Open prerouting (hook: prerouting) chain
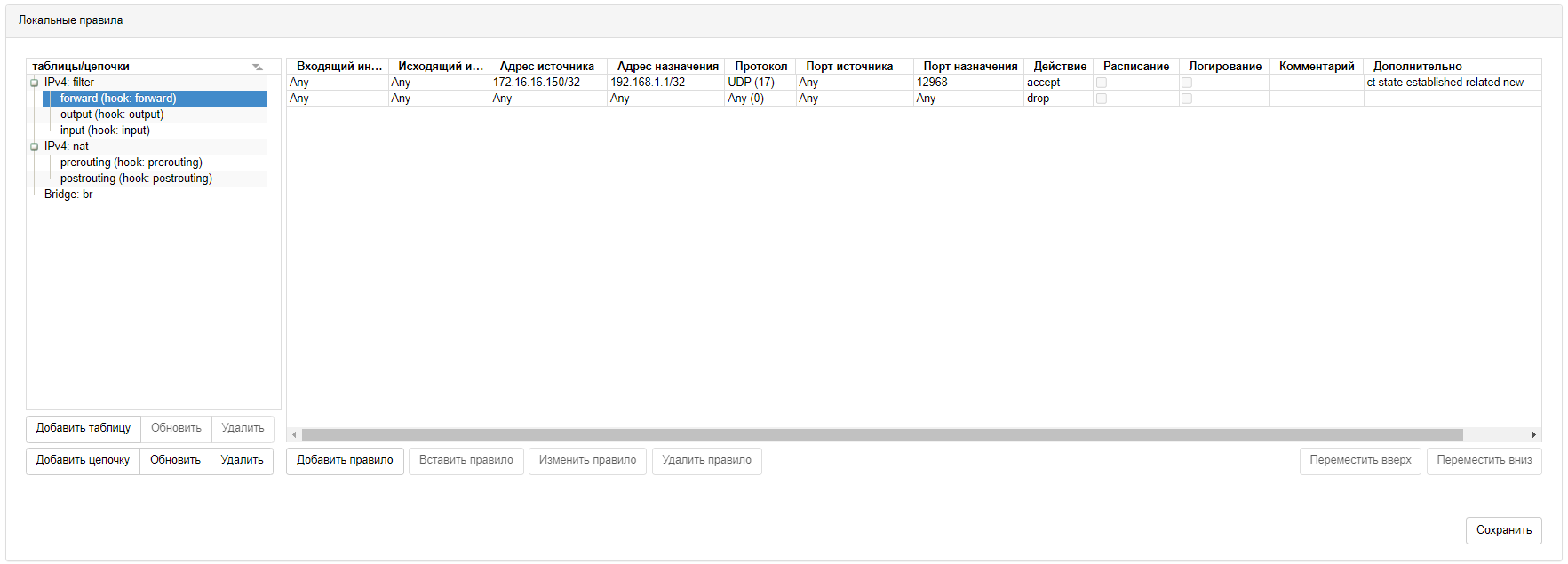This screenshot has width=1568, height=564. pos(131,163)
